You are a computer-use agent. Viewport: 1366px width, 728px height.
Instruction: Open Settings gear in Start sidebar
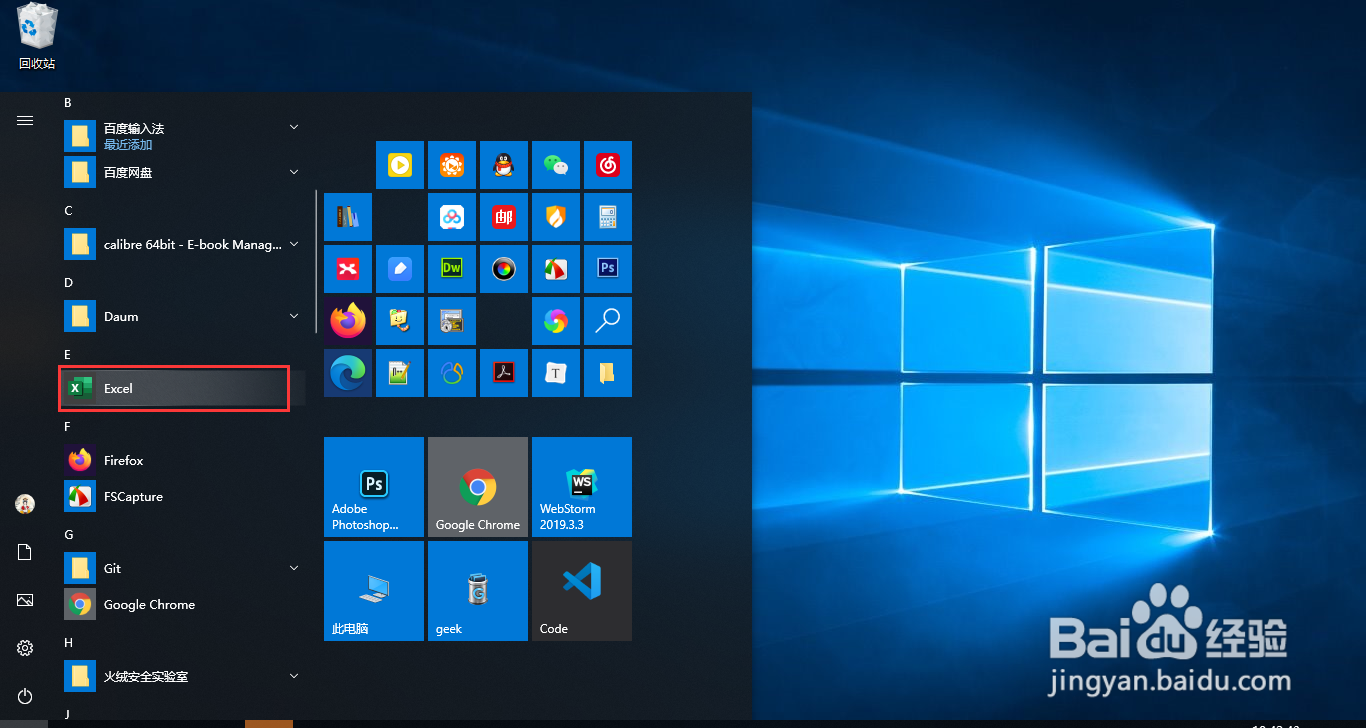tap(25, 648)
